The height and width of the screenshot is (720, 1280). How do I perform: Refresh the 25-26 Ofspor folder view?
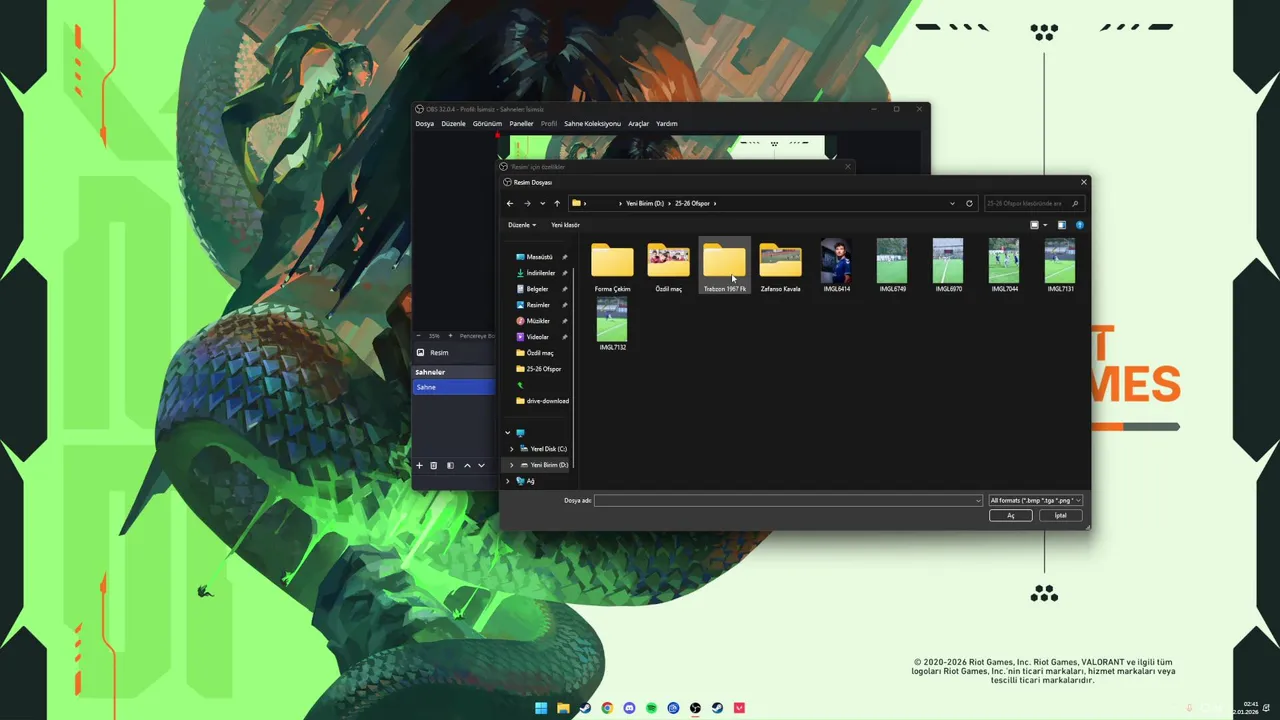[969, 203]
